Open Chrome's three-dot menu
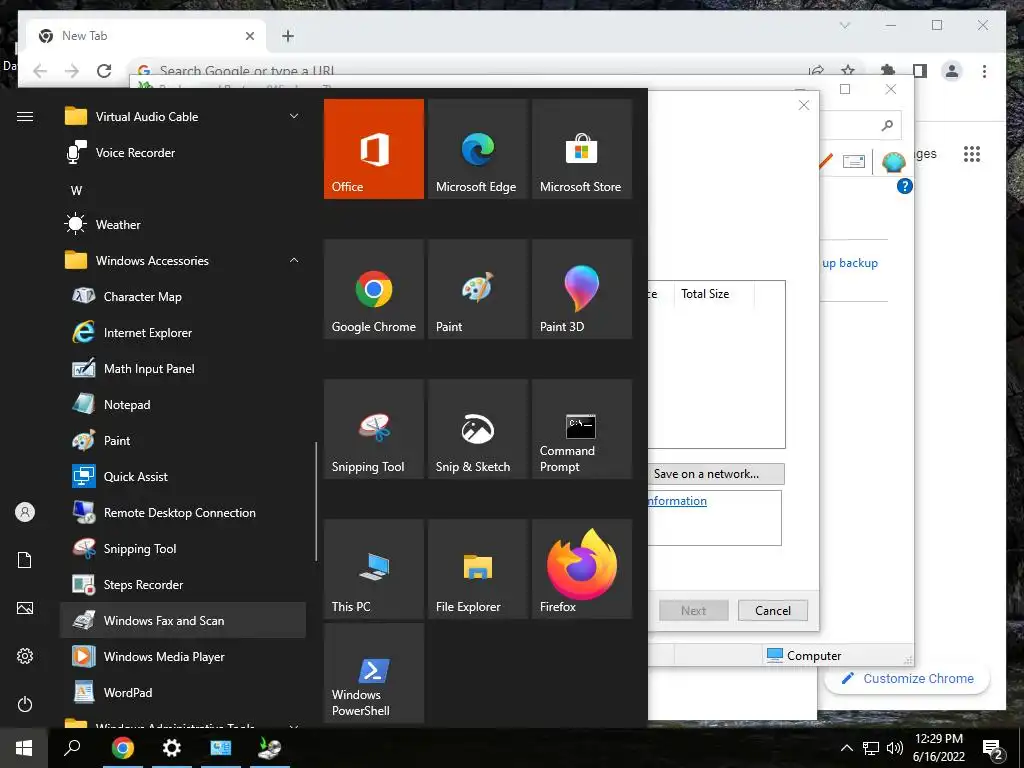1024x768 pixels. [x=984, y=71]
